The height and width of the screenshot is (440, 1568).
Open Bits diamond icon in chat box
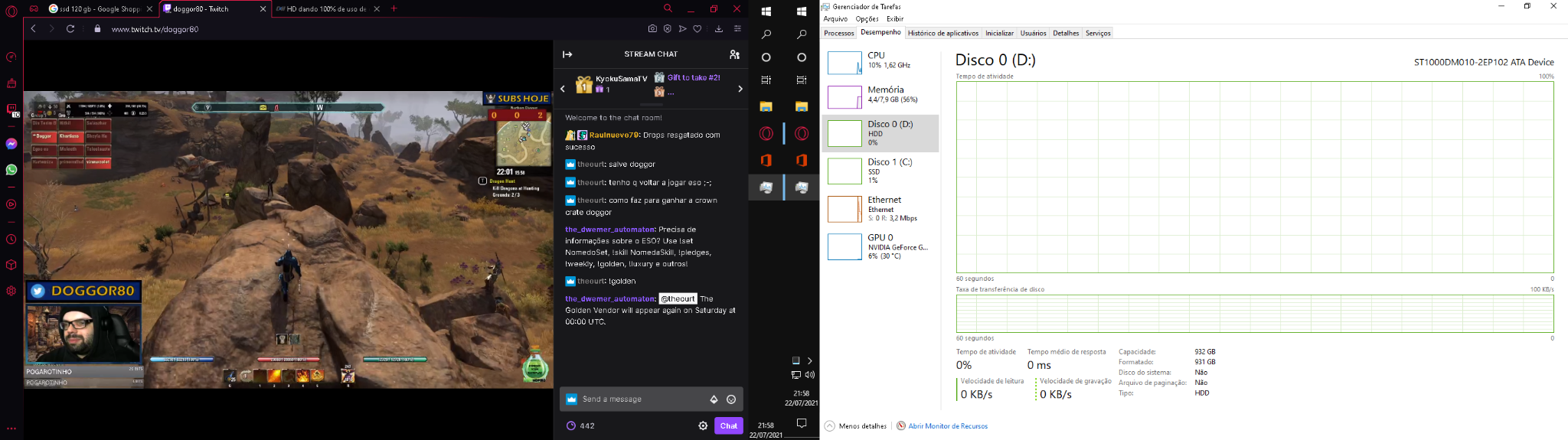(x=714, y=399)
